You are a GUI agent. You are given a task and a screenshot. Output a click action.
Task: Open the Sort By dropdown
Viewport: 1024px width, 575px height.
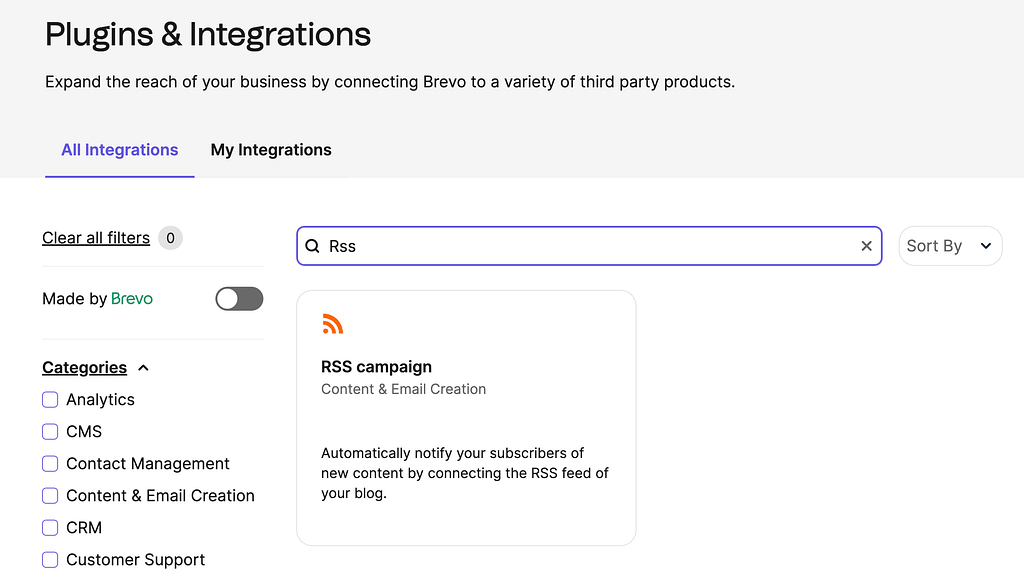pyautogui.click(x=950, y=246)
